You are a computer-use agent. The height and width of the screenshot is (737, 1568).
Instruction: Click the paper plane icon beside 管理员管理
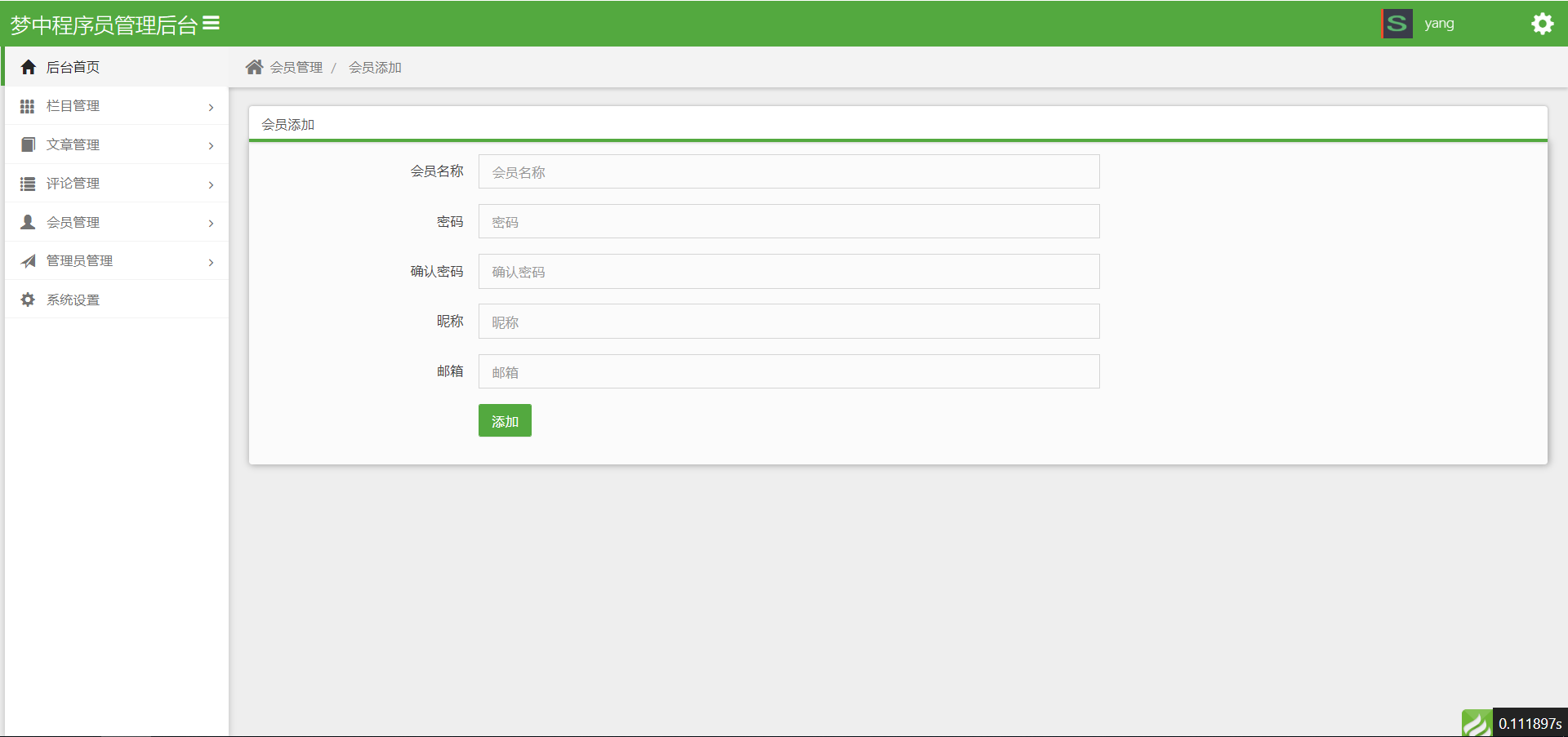(x=28, y=261)
